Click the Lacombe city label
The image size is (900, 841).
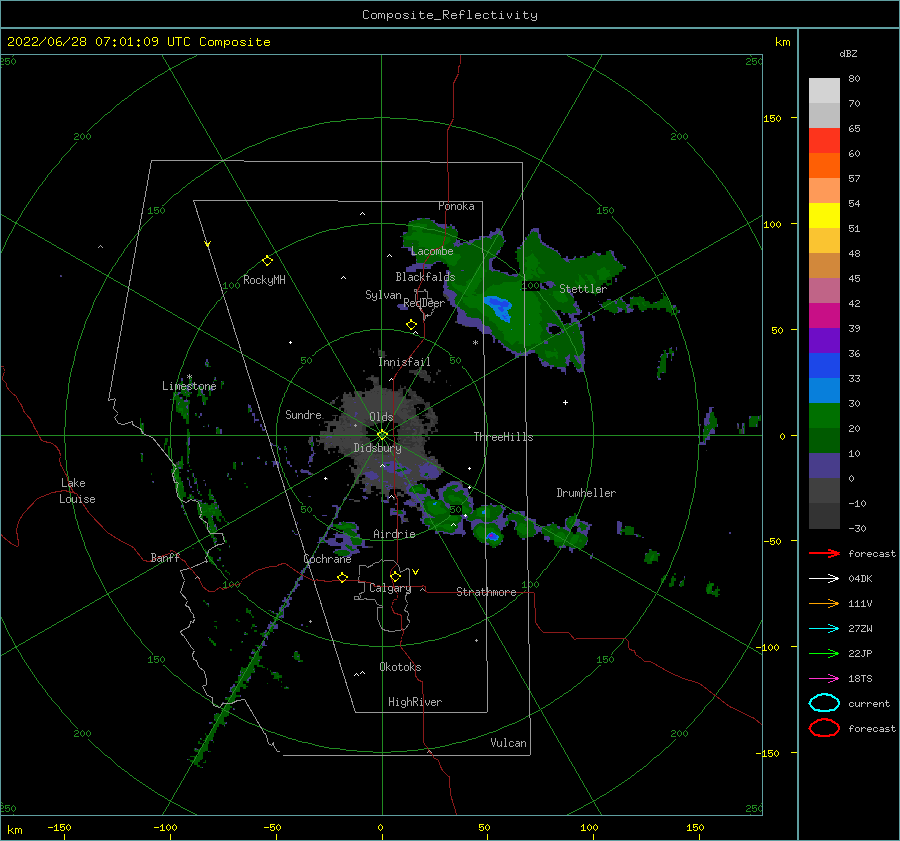(x=432, y=251)
